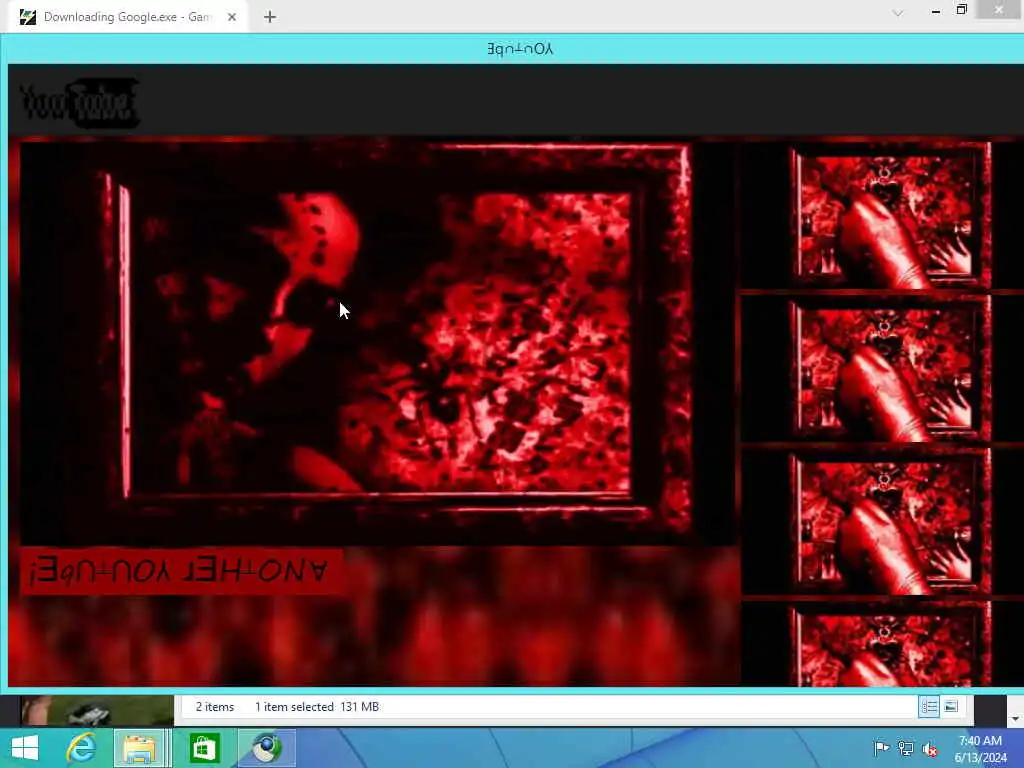
Task: Switch to details view in File Explorer
Action: [x=929, y=707]
